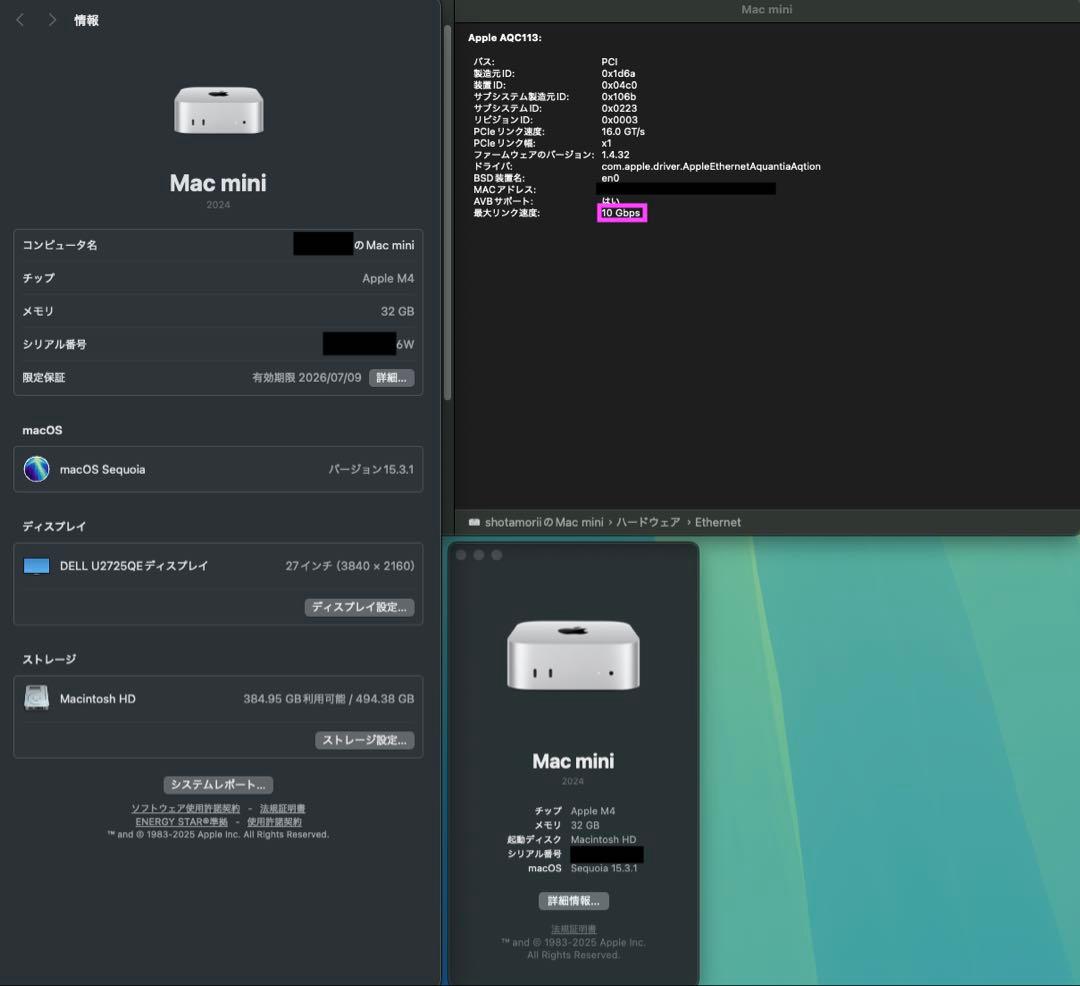Click the computer icon in the path bar
Screen dimensions: 1080x986
coord(474,522)
